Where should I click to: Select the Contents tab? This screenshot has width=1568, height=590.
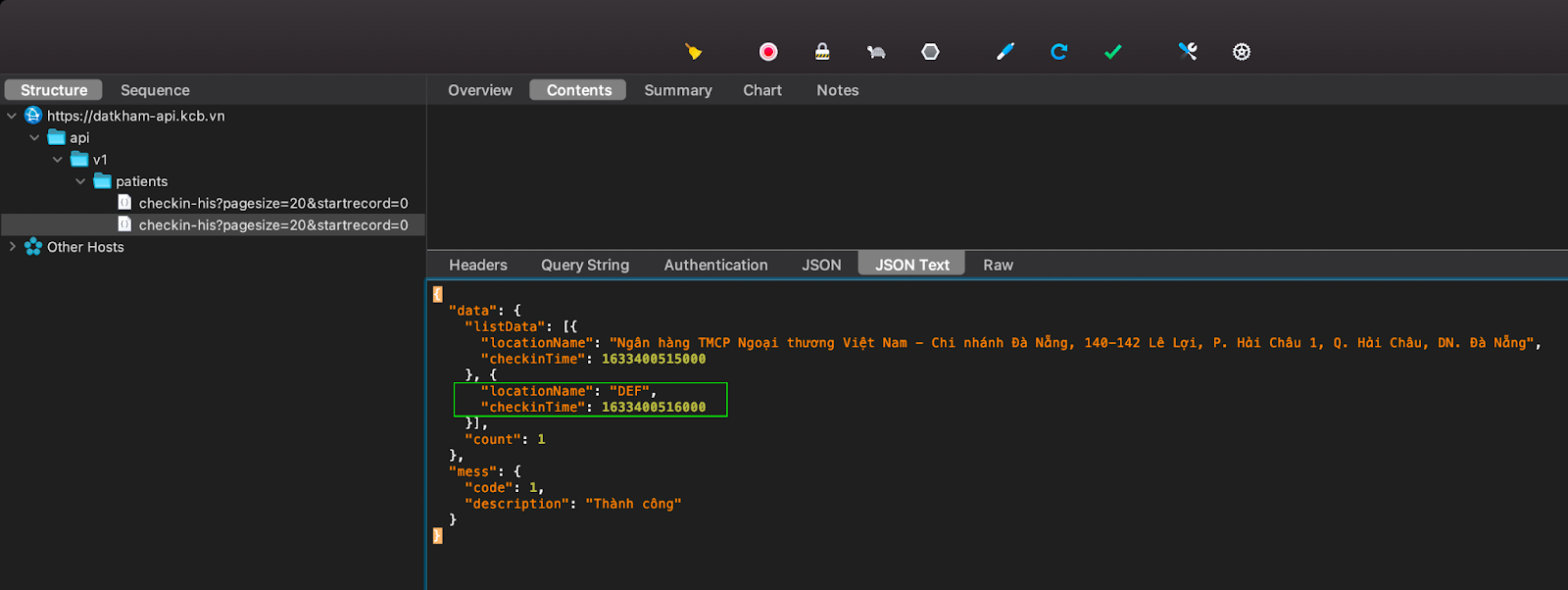[x=579, y=90]
